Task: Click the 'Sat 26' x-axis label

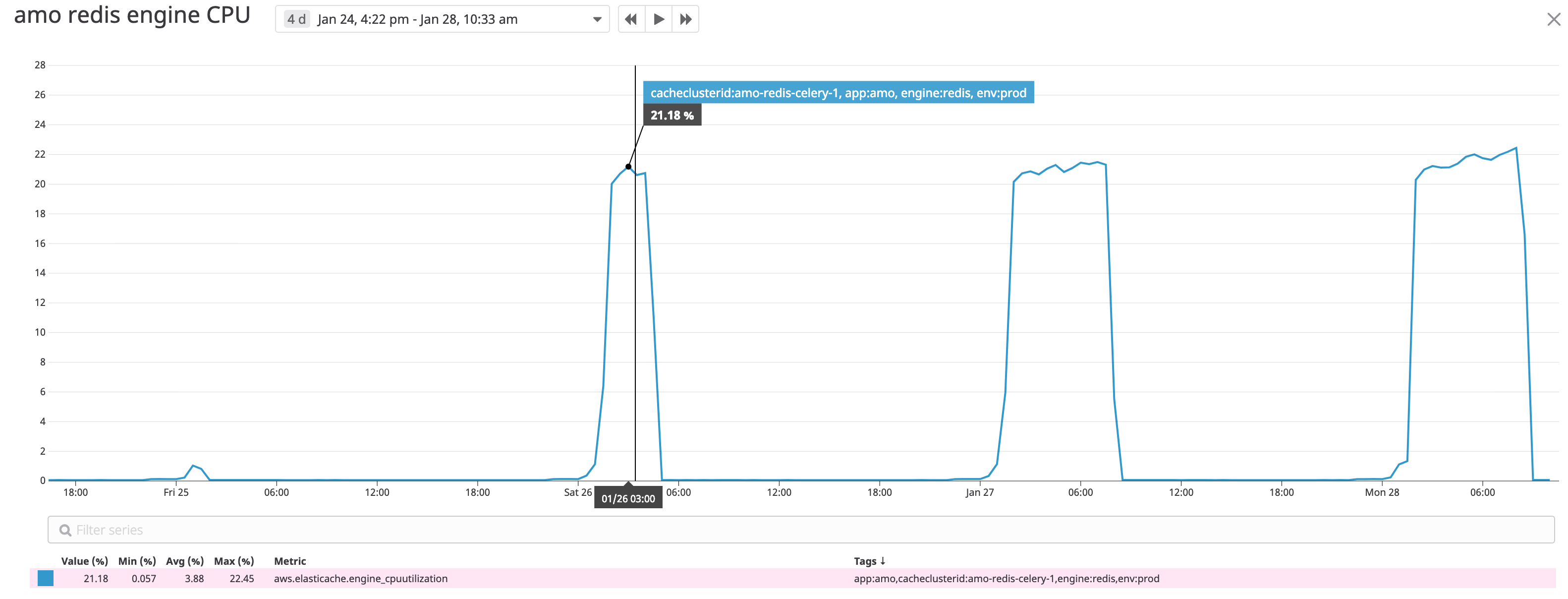Action: [578, 492]
